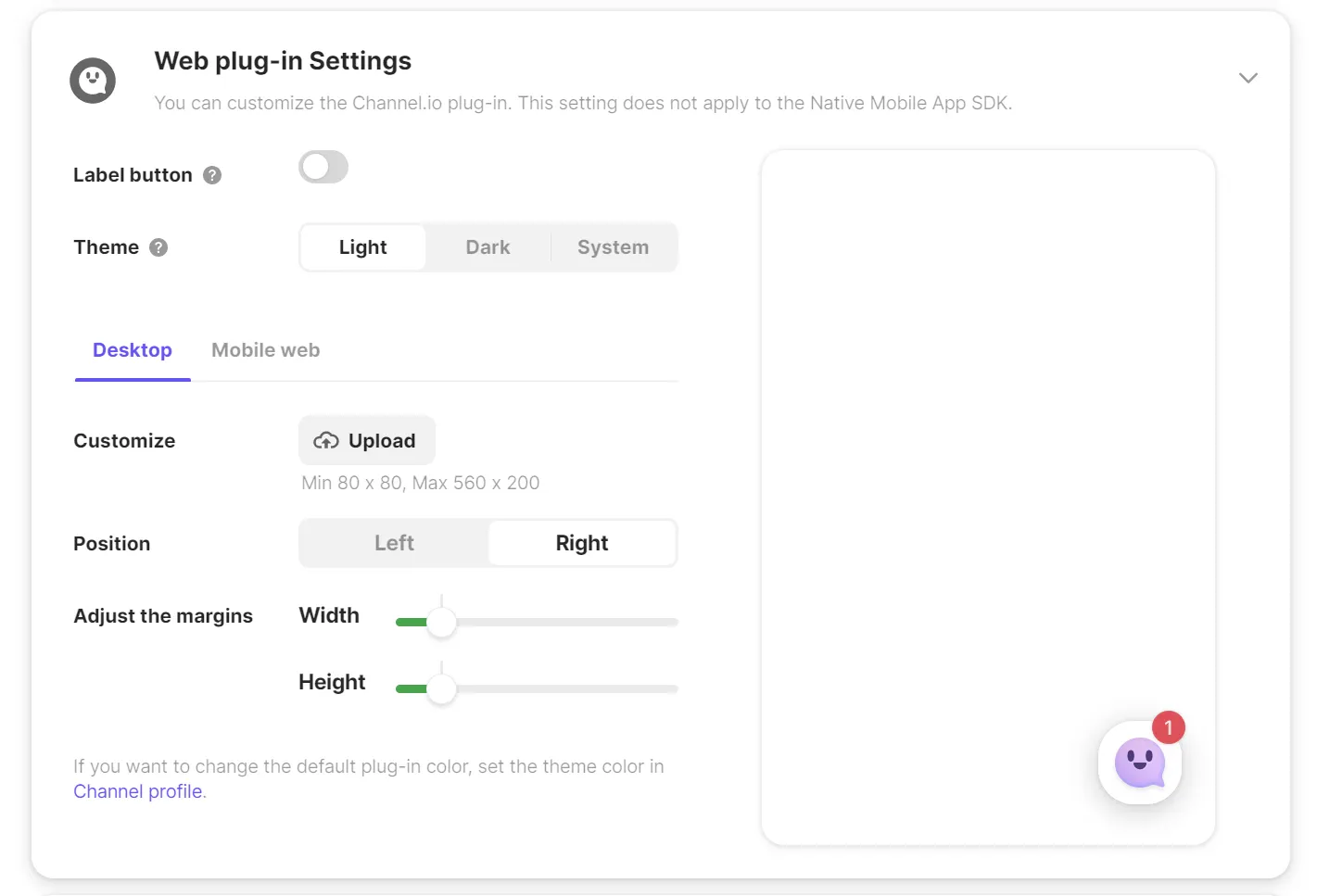Screen dimensions: 1317x896
Task: Click the red notification badge
Action: point(1168,727)
